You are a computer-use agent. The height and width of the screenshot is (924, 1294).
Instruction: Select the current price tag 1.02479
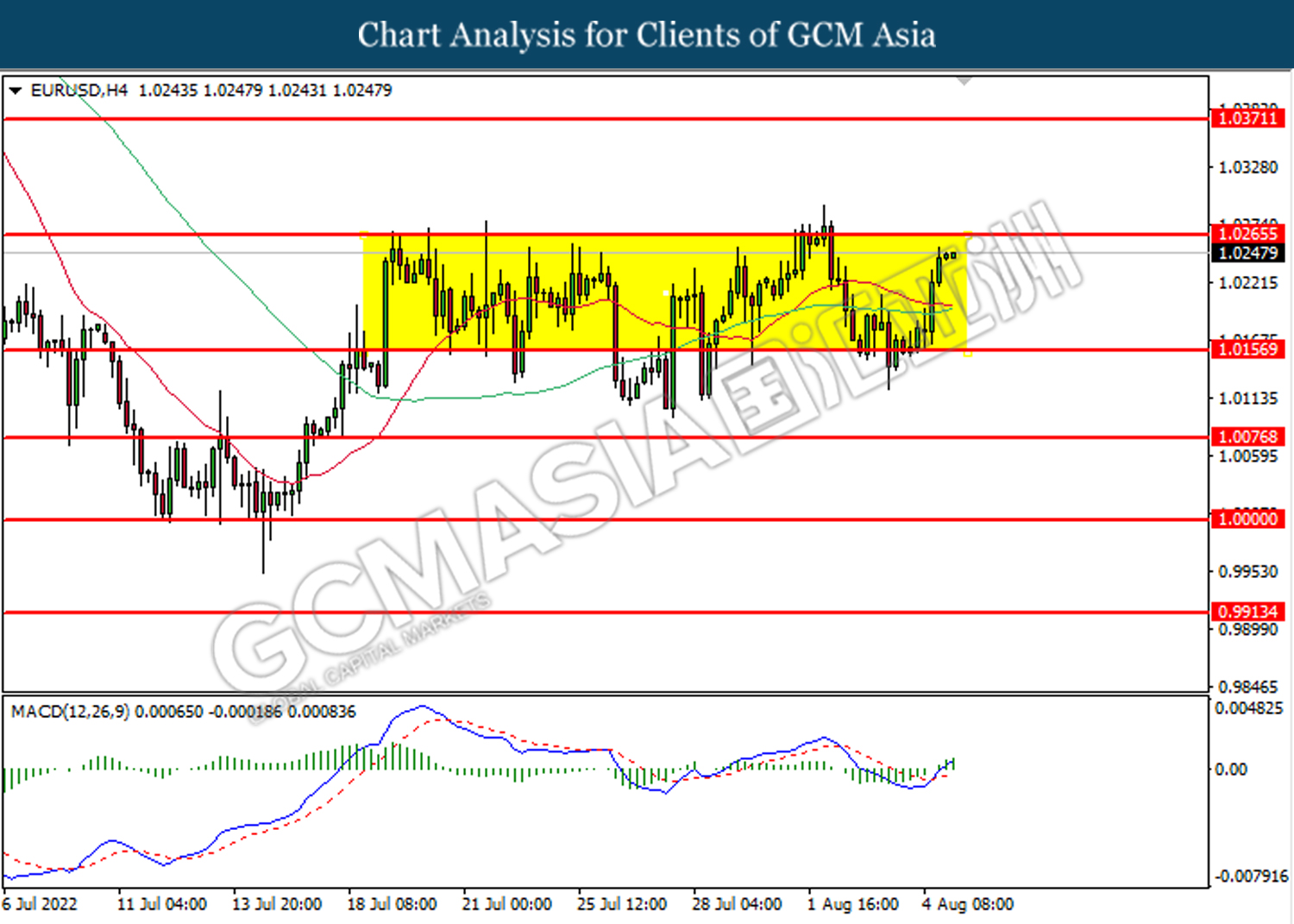pos(1247,253)
